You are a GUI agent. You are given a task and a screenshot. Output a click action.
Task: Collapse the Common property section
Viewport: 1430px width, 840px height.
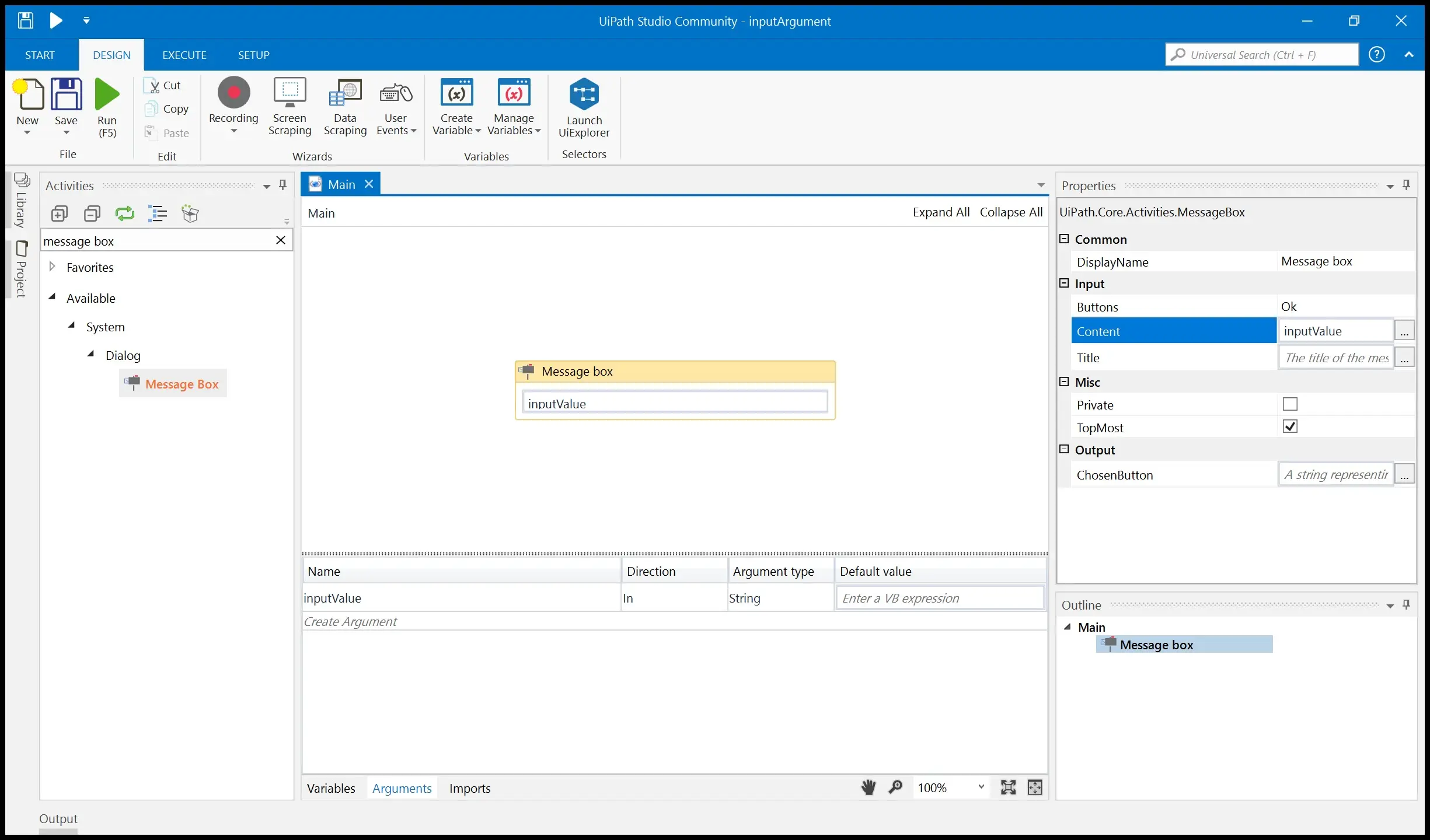pyautogui.click(x=1064, y=239)
